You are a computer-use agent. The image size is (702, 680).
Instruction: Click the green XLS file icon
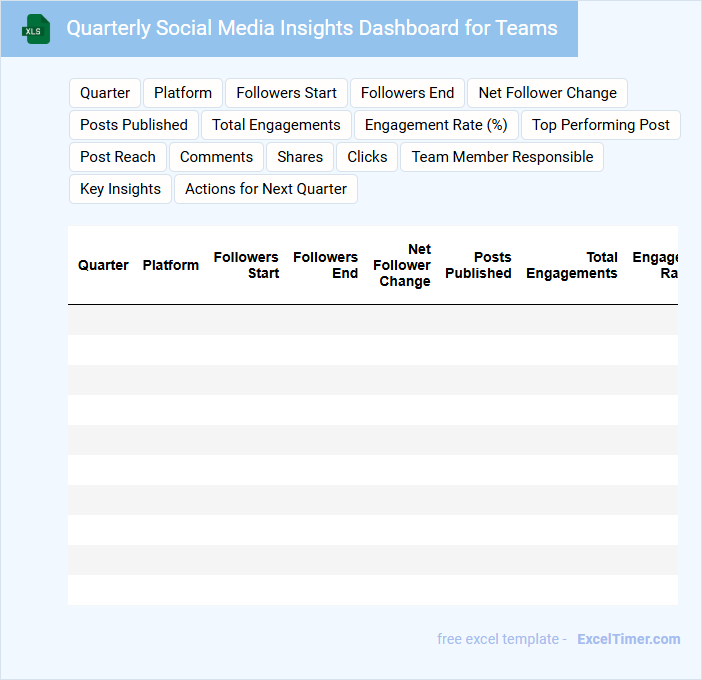[x=36, y=29]
